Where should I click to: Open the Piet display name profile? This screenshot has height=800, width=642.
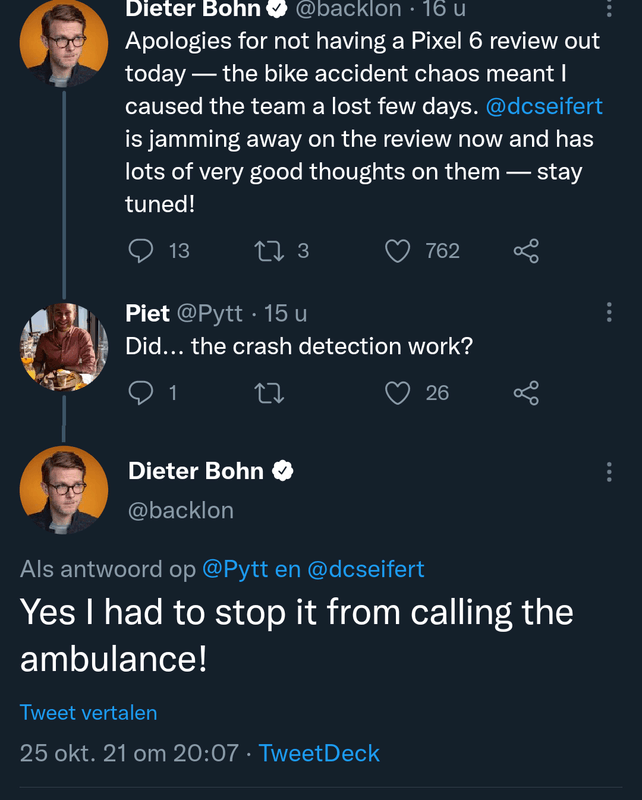point(147,313)
